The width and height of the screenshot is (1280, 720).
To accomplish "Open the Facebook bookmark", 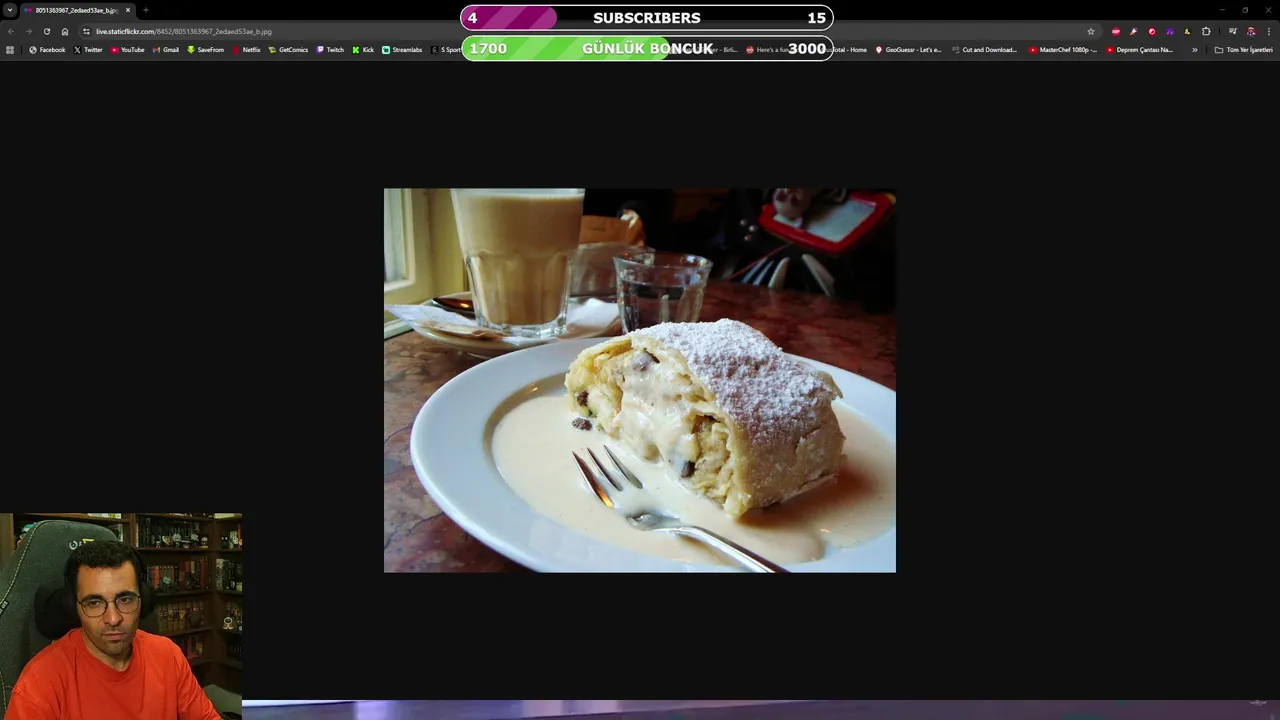I will (x=47, y=49).
